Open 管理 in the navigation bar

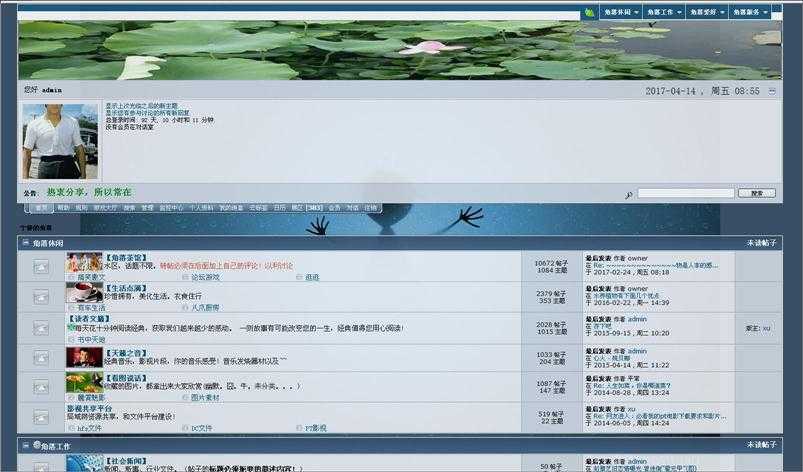tap(147, 208)
